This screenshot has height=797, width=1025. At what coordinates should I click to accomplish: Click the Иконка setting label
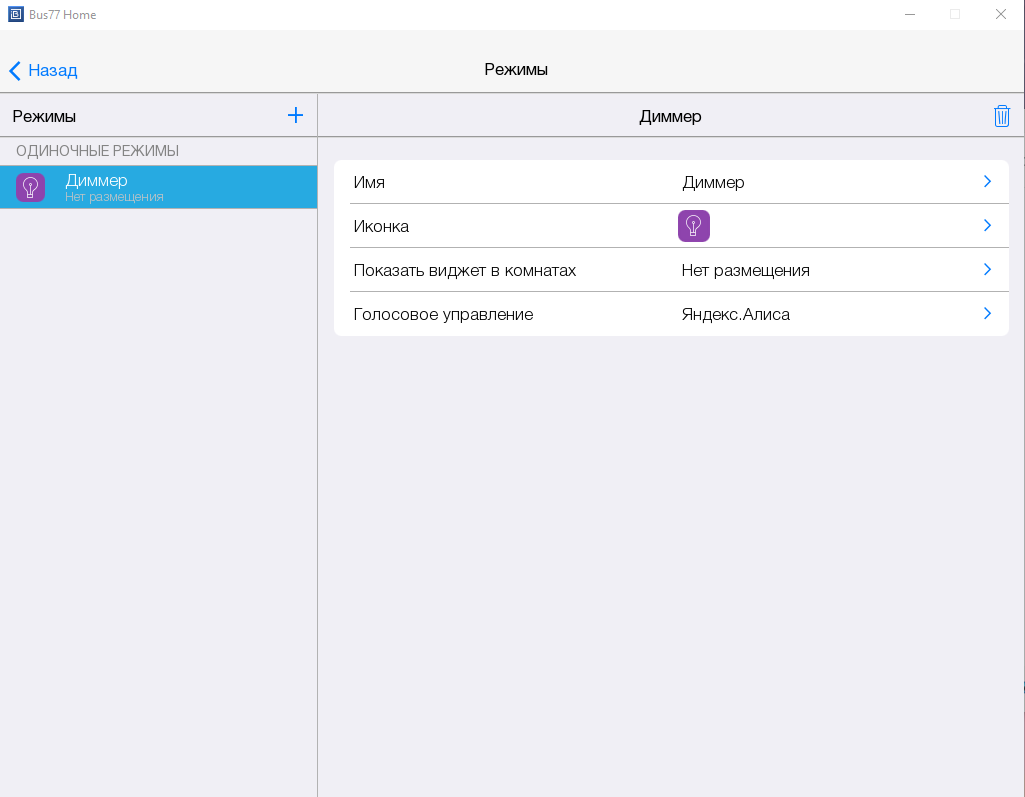point(381,226)
